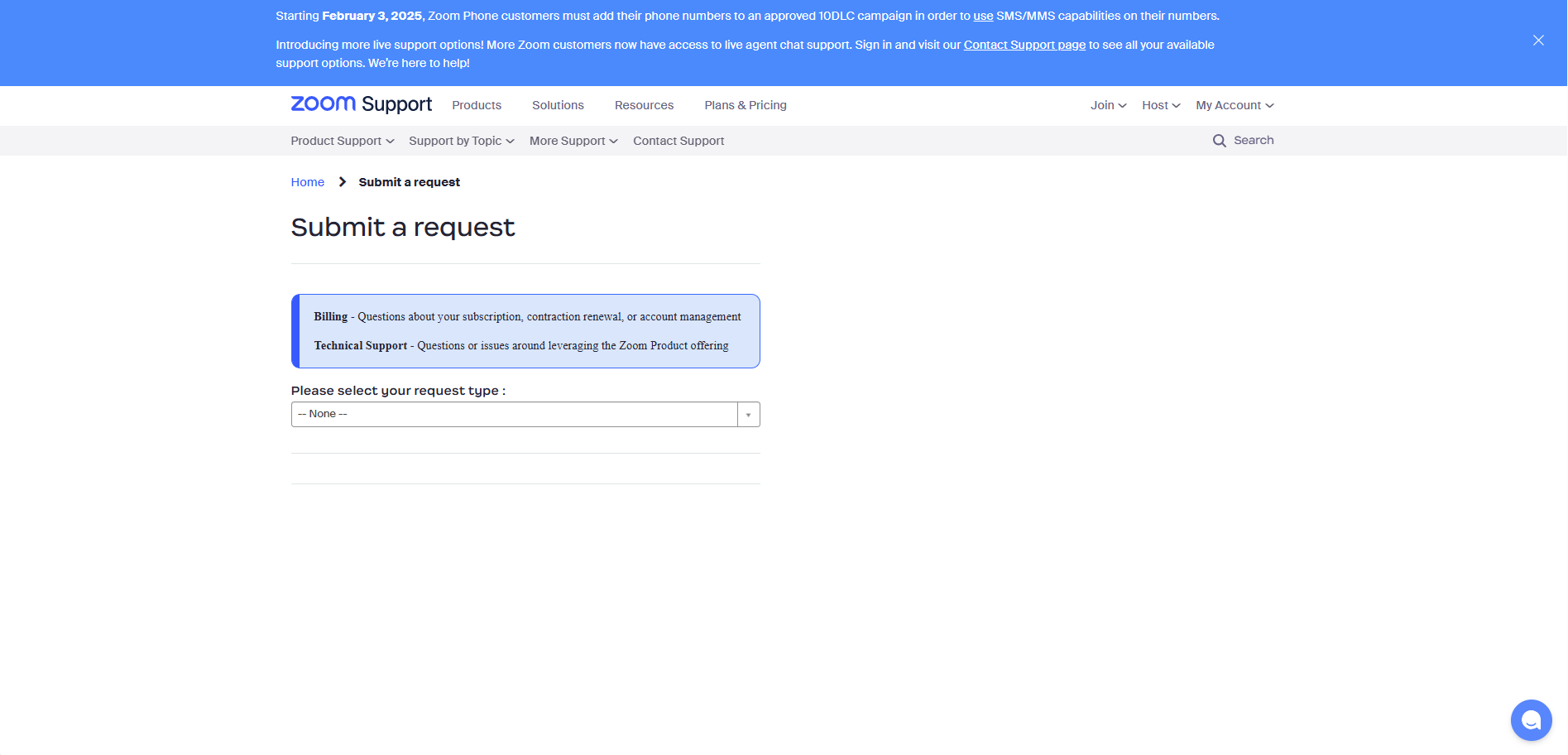Open the Products menu
This screenshot has height=755, width=1568.
point(477,105)
